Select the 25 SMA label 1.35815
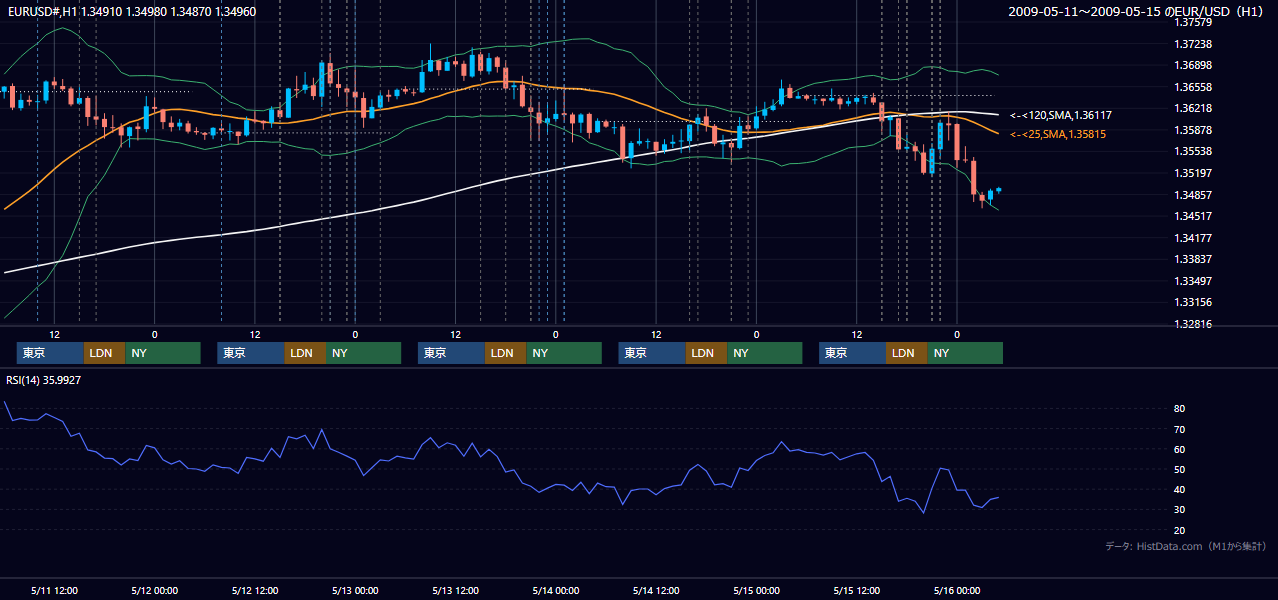The height and width of the screenshot is (600, 1278). tap(1058, 134)
